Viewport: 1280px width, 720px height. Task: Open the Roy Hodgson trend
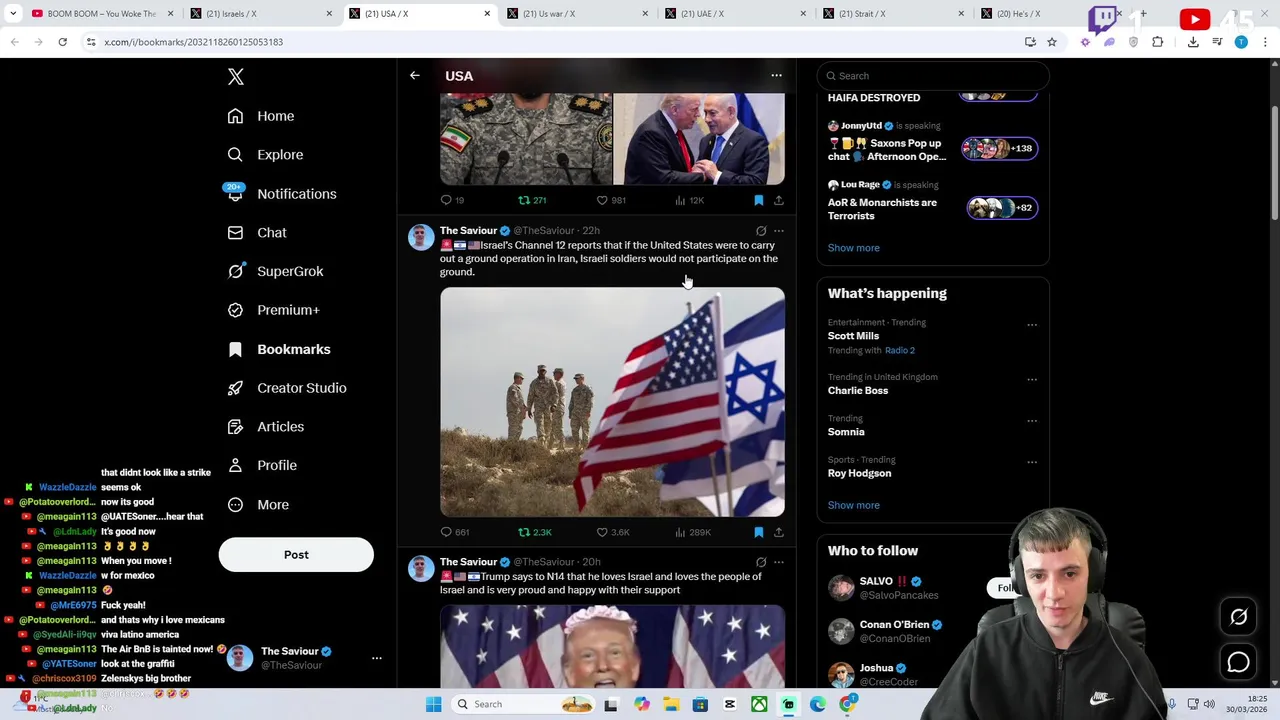click(859, 473)
